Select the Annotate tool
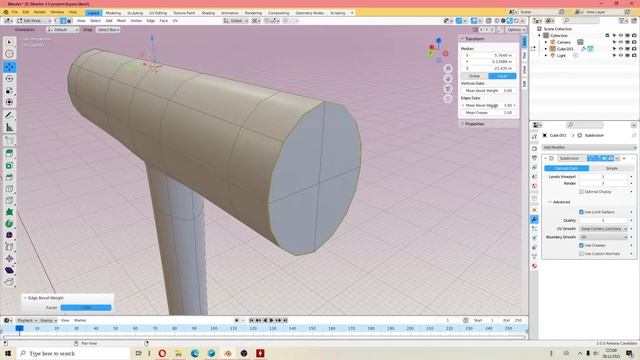 pyautogui.click(x=9, y=116)
